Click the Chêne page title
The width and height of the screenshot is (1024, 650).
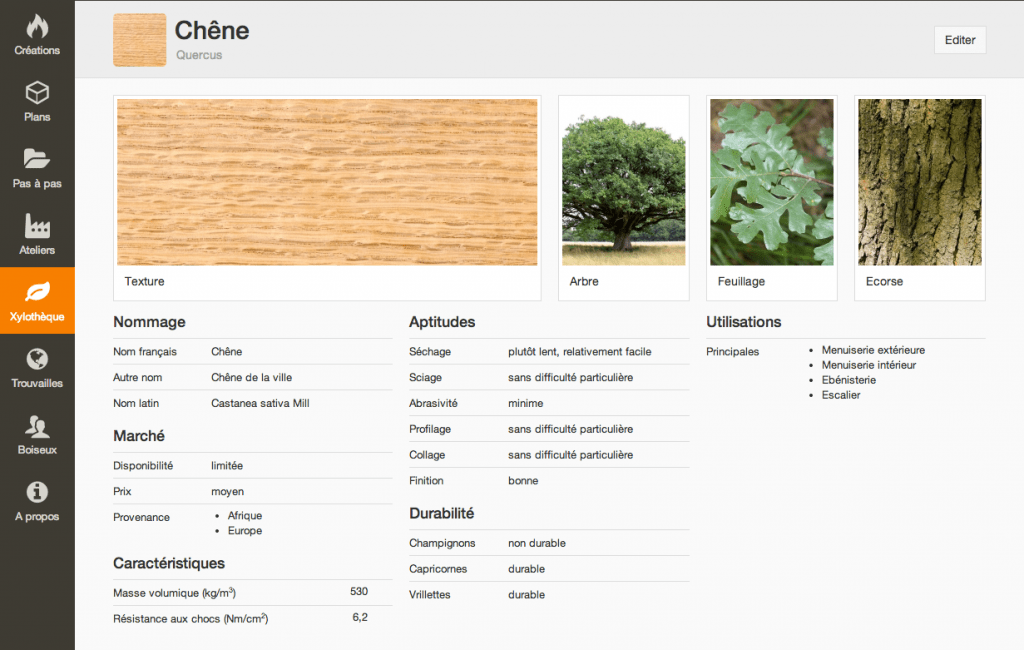[x=212, y=30]
